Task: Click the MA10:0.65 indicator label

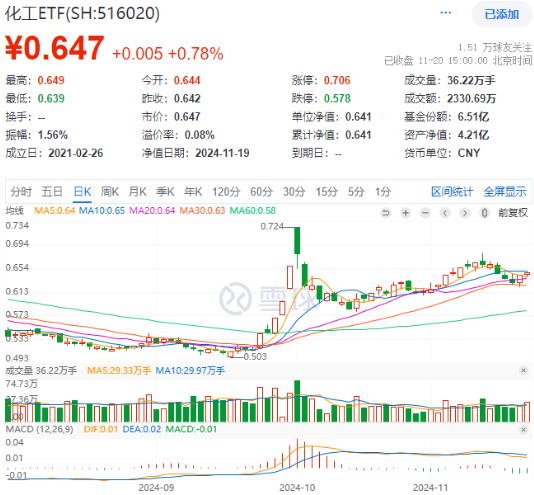Action: [102, 211]
